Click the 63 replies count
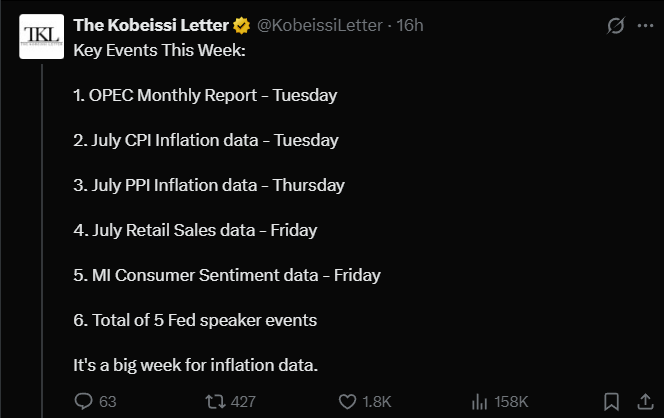The image size is (664, 418). tap(108, 401)
